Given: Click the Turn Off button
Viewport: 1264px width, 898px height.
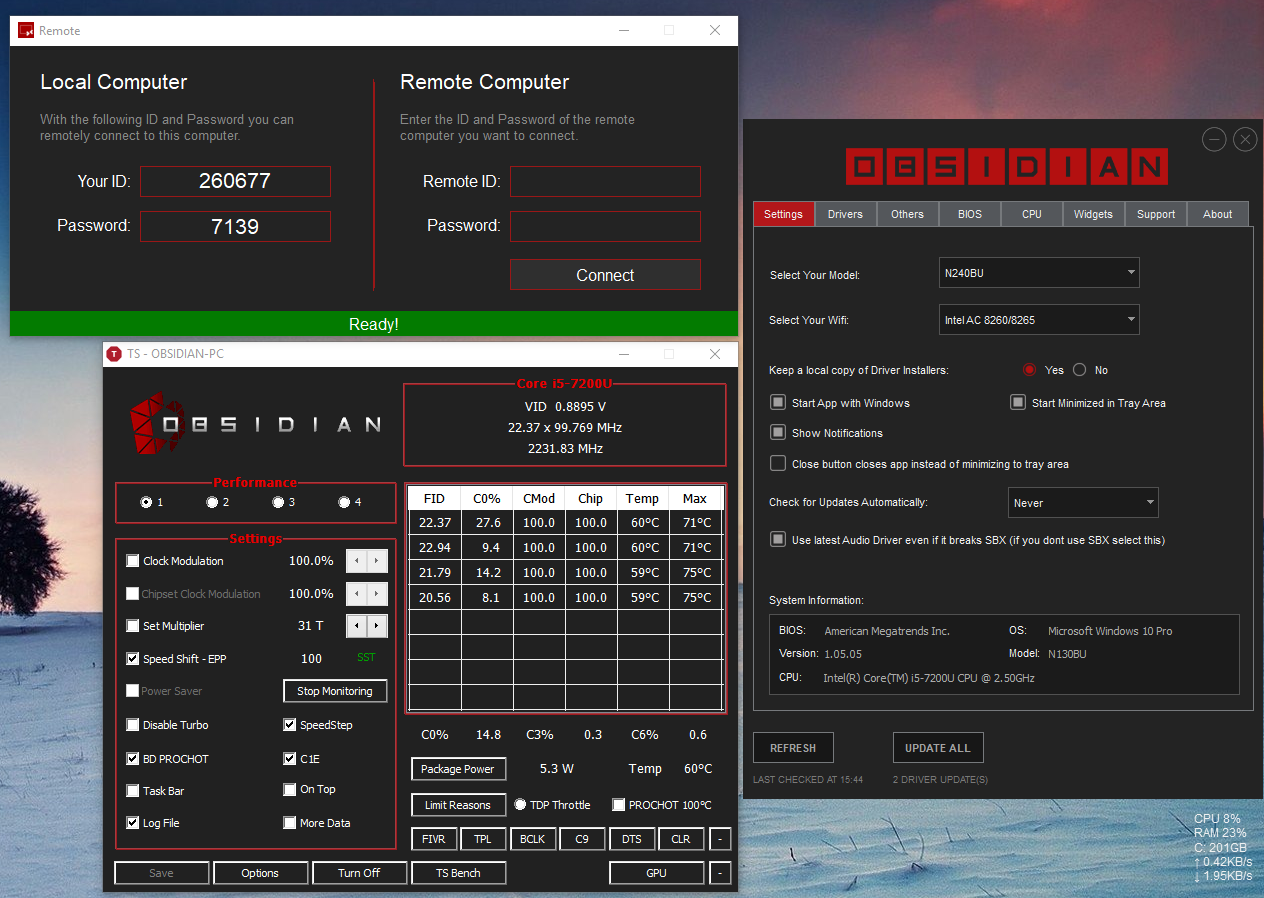Looking at the screenshot, I should 359,873.
